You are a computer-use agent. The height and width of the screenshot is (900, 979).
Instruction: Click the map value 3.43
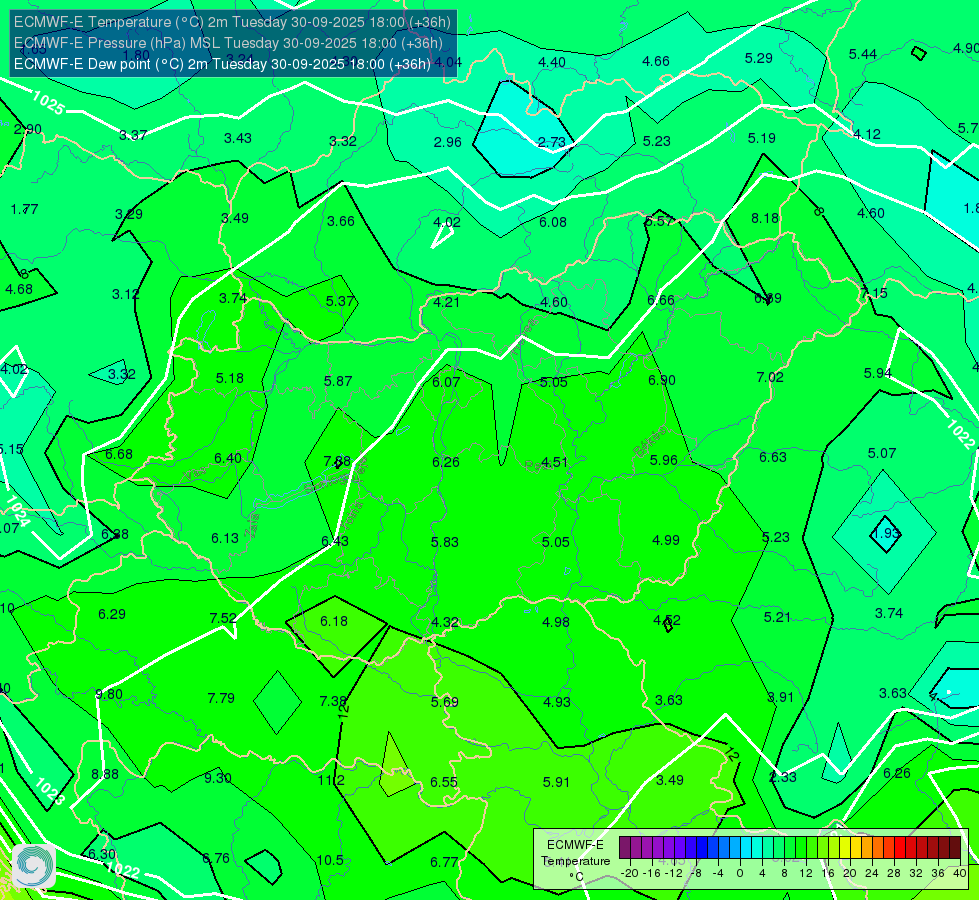click(x=238, y=138)
